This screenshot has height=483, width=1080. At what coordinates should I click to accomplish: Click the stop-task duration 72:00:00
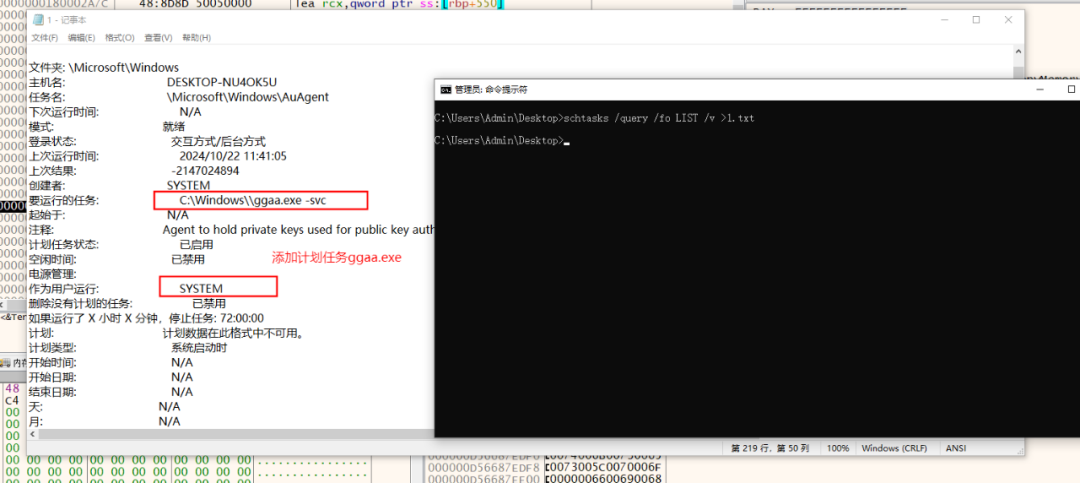pyautogui.click(x=242, y=318)
